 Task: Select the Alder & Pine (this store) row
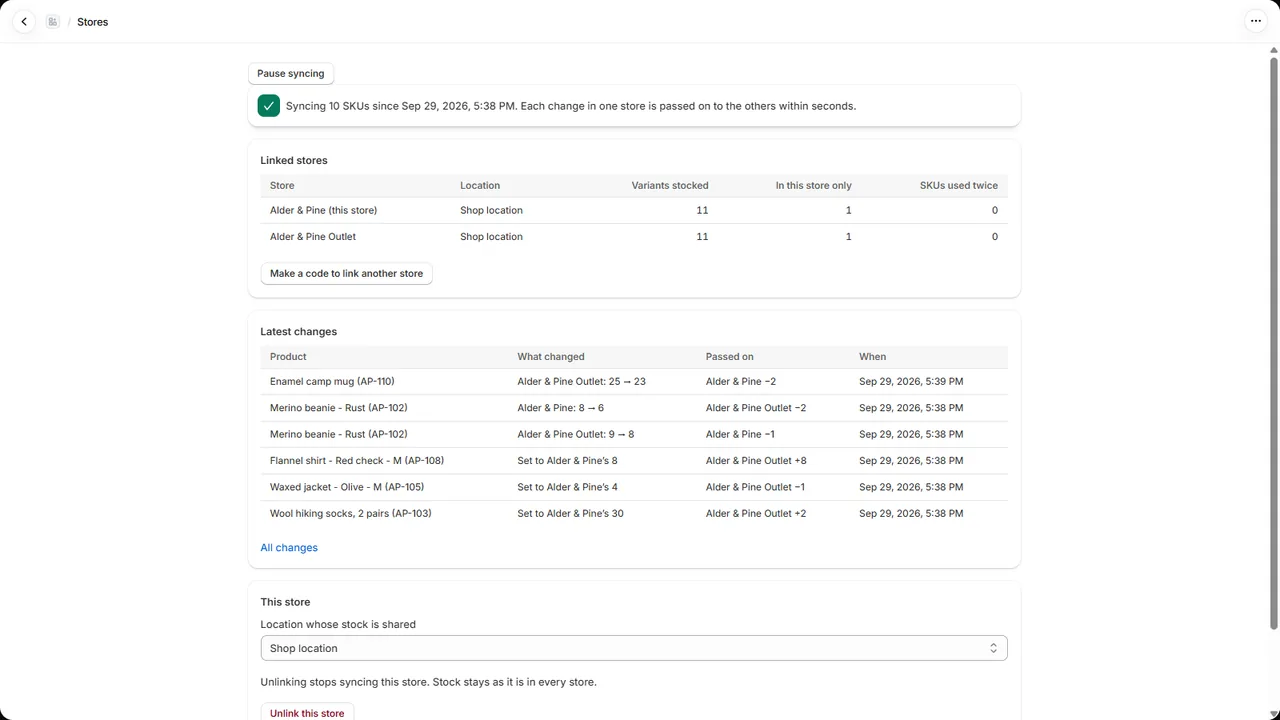tap(634, 210)
